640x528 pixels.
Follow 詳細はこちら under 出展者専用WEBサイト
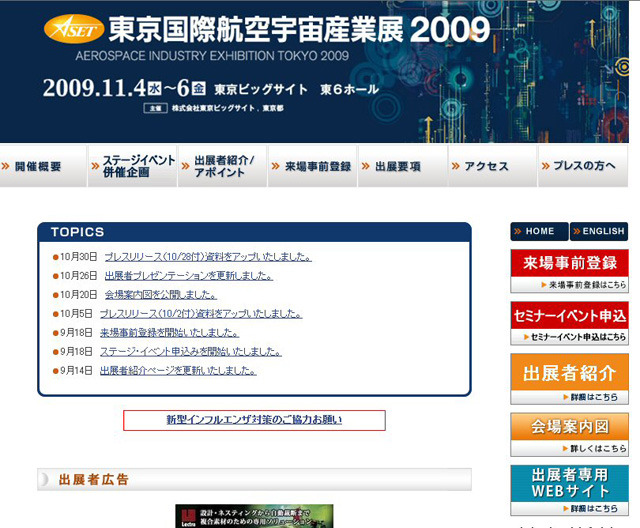click(x=590, y=508)
